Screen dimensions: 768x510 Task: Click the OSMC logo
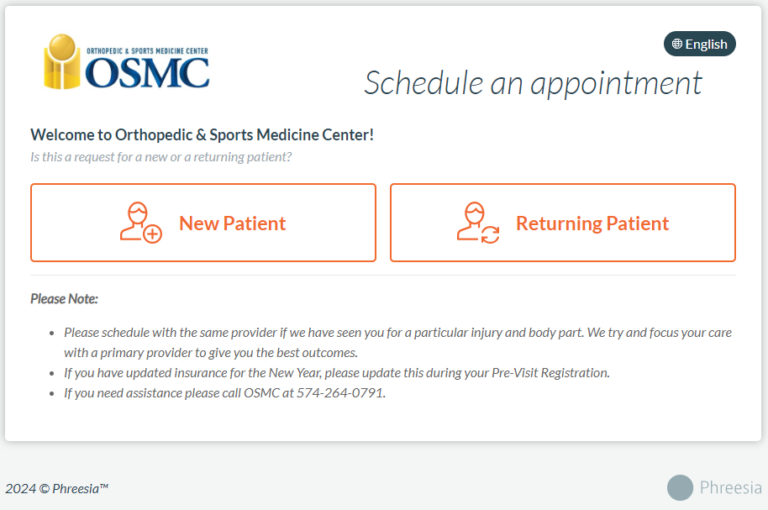click(127, 62)
